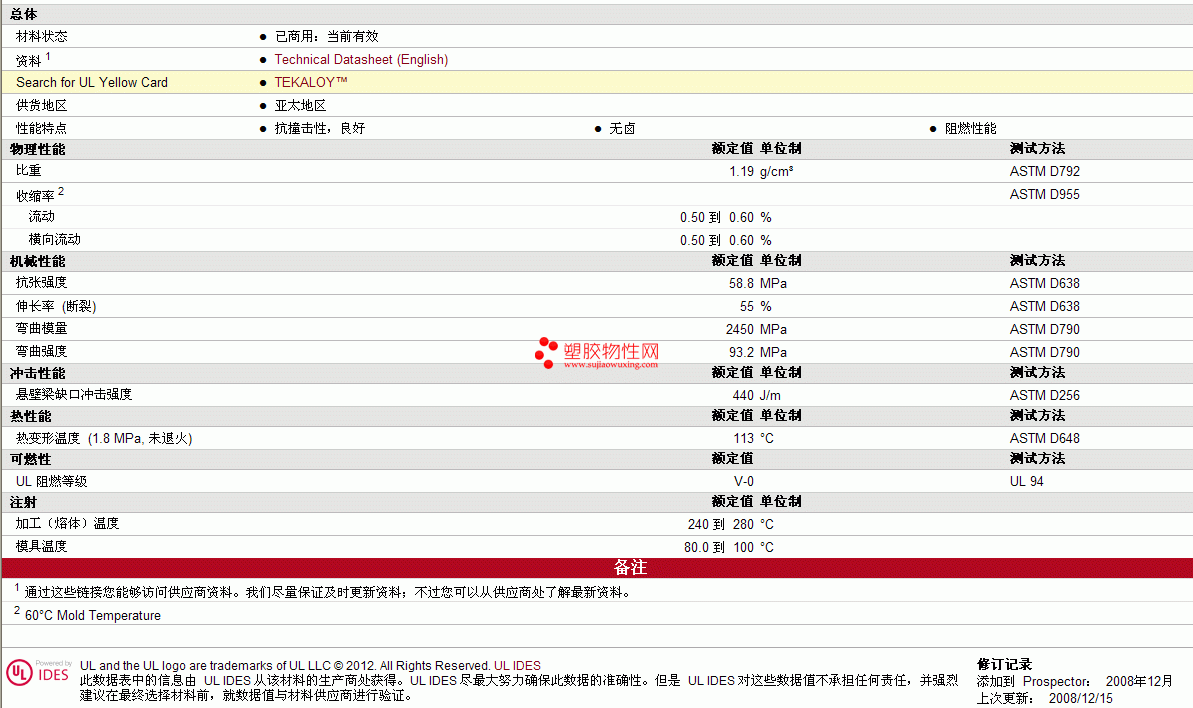The image size is (1193, 708).
Task: Select the text 已商用：当前有效
Action: [x=326, y=37]
